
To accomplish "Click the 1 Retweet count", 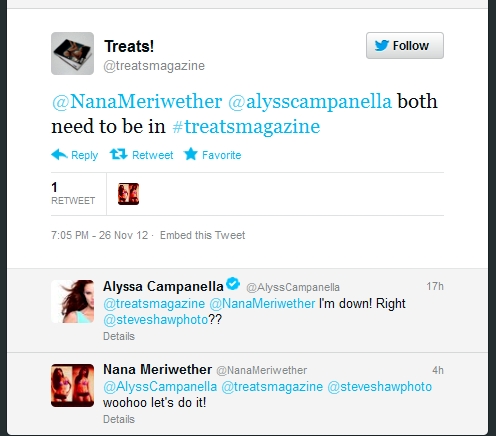I will pos(73,193).
